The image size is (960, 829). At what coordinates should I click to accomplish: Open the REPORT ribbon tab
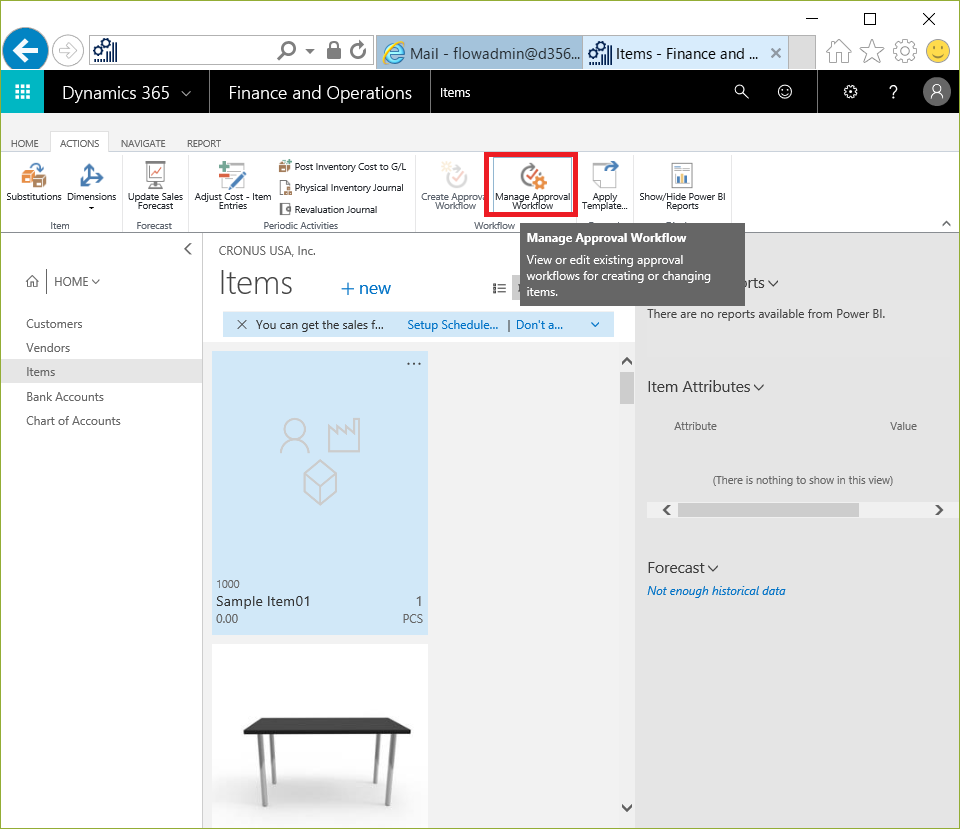(x=204, y=143)
